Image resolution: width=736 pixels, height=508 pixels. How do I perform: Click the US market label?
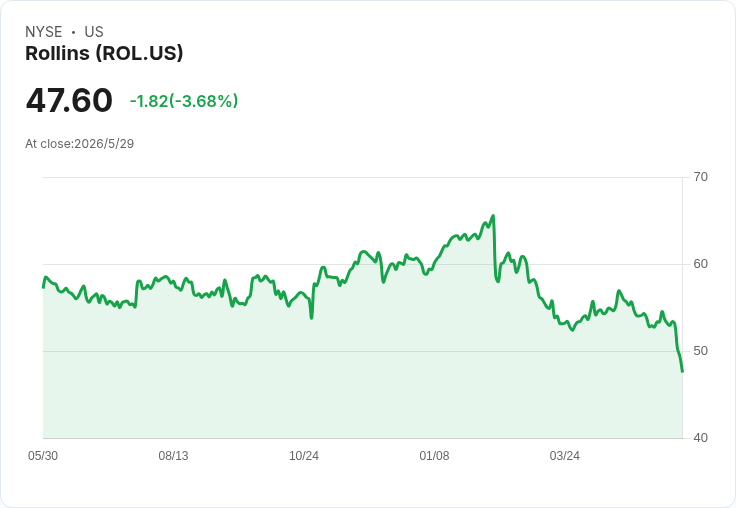click(x=94, y=32)
